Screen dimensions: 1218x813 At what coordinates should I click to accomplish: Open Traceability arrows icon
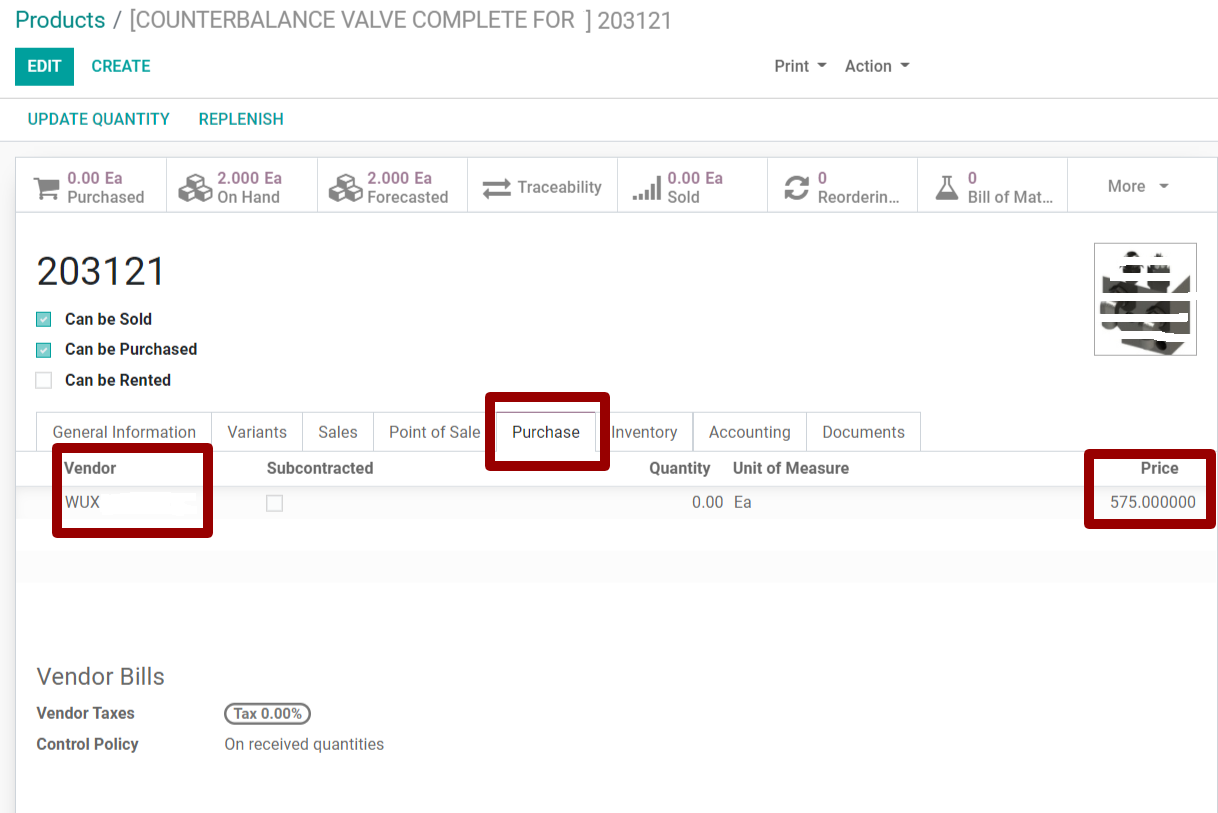(496, 188)
